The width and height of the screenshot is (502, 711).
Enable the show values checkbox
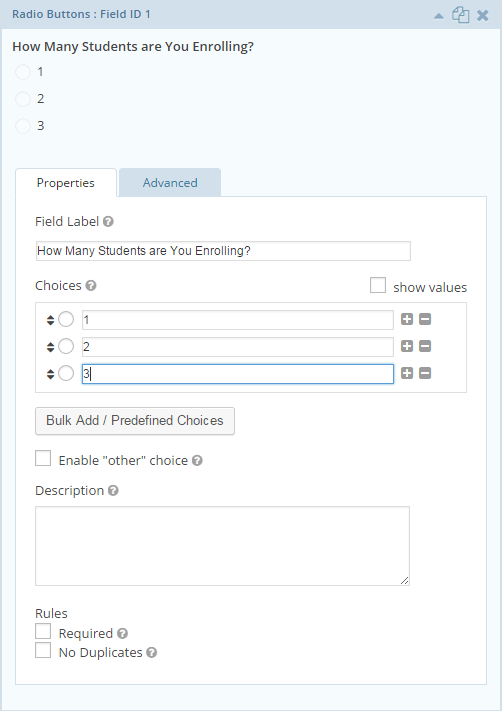coord(378,286)
